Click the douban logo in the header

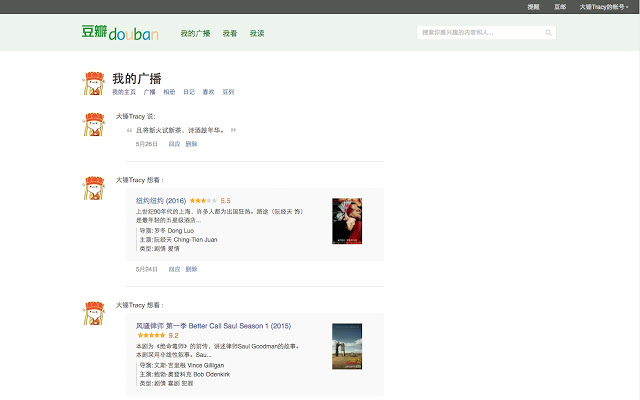[x=120, y=33]
